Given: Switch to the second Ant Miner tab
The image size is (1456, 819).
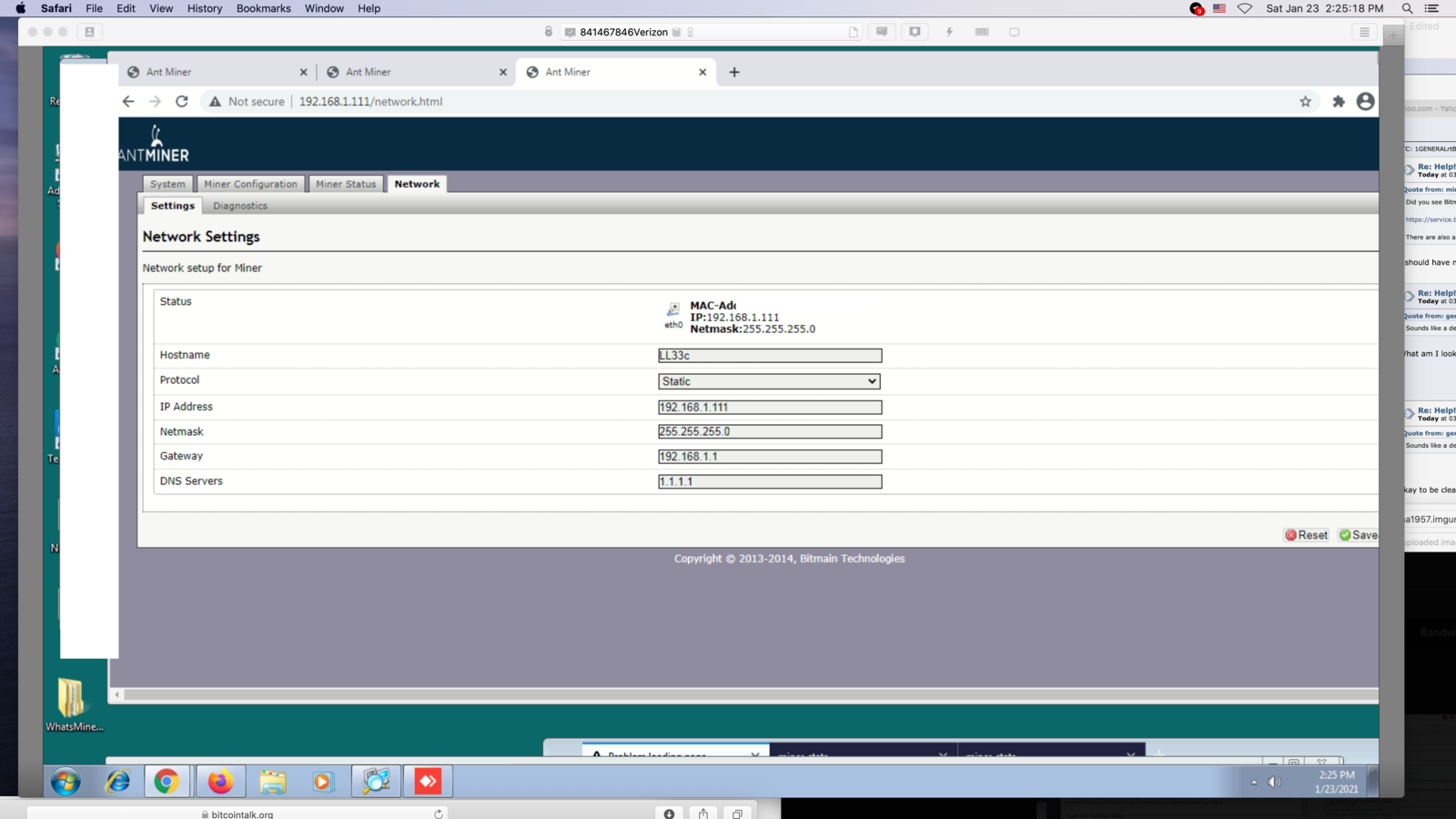Looking at the screenshot, I should pyautogui.click(x=416, y=72).
